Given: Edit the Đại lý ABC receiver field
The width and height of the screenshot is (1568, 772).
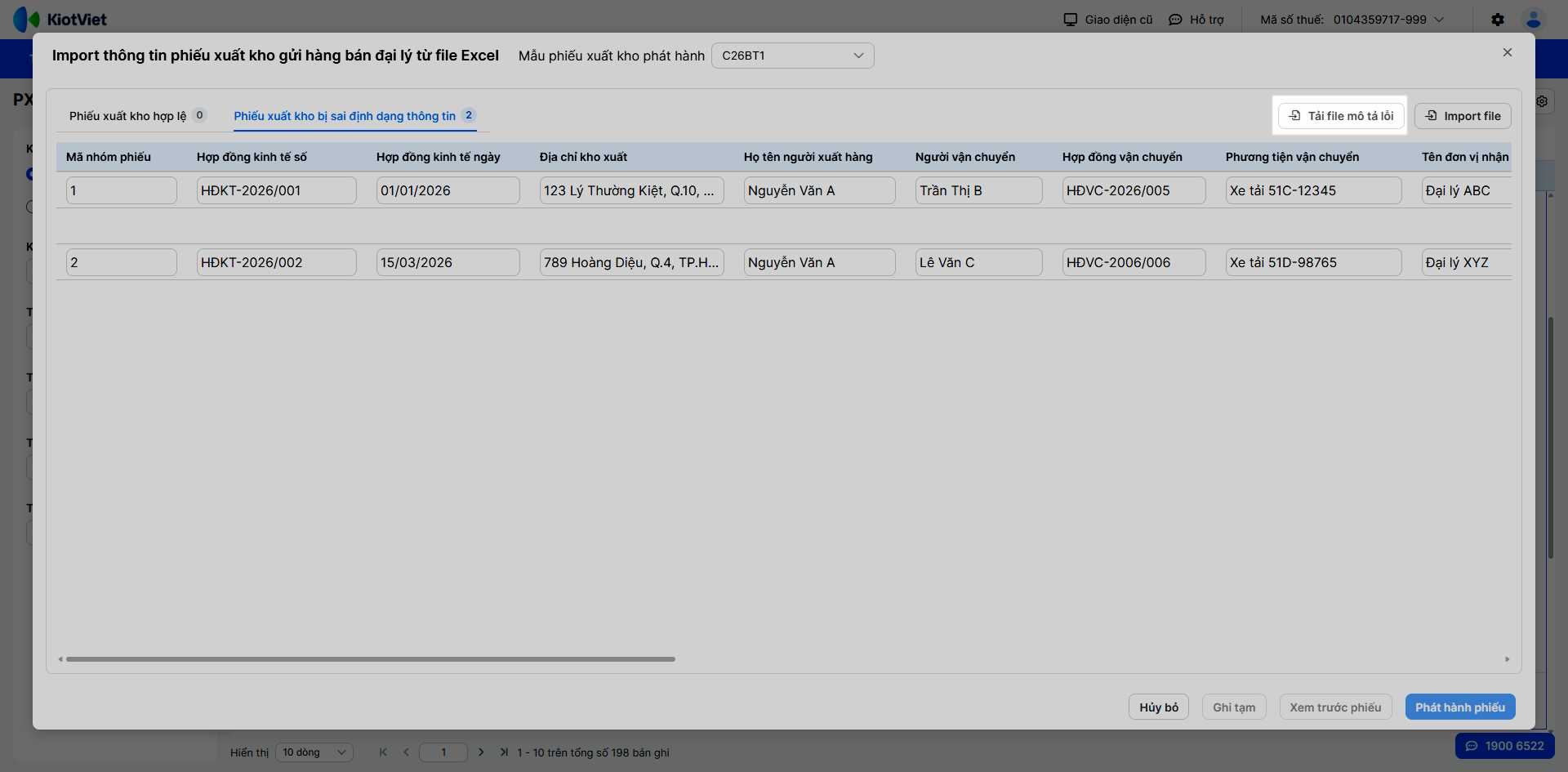Looking at the screenshot, I should 1467,190.
